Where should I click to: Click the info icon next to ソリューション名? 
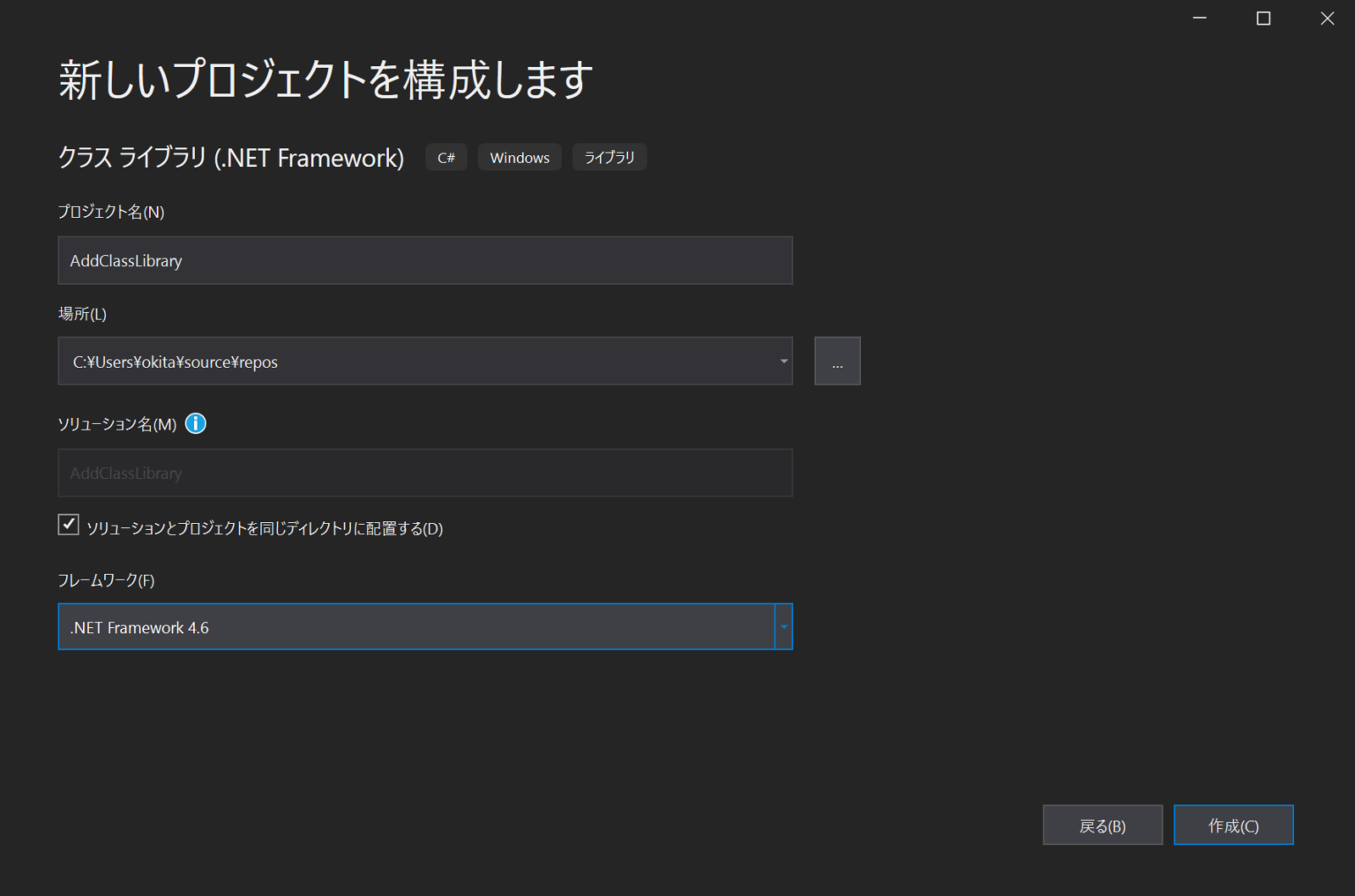pyautogui.click(x=195, y=423)
